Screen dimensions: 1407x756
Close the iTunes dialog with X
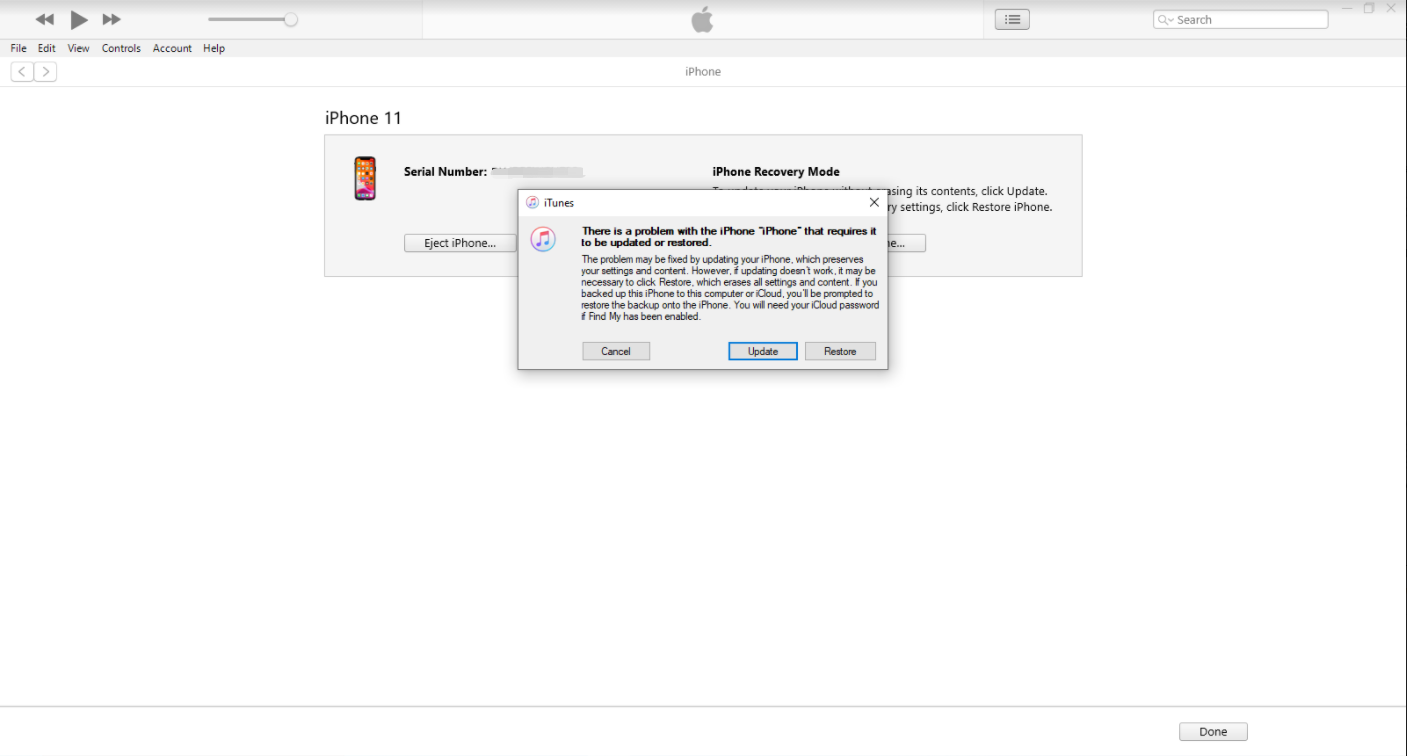click(874, 202)
